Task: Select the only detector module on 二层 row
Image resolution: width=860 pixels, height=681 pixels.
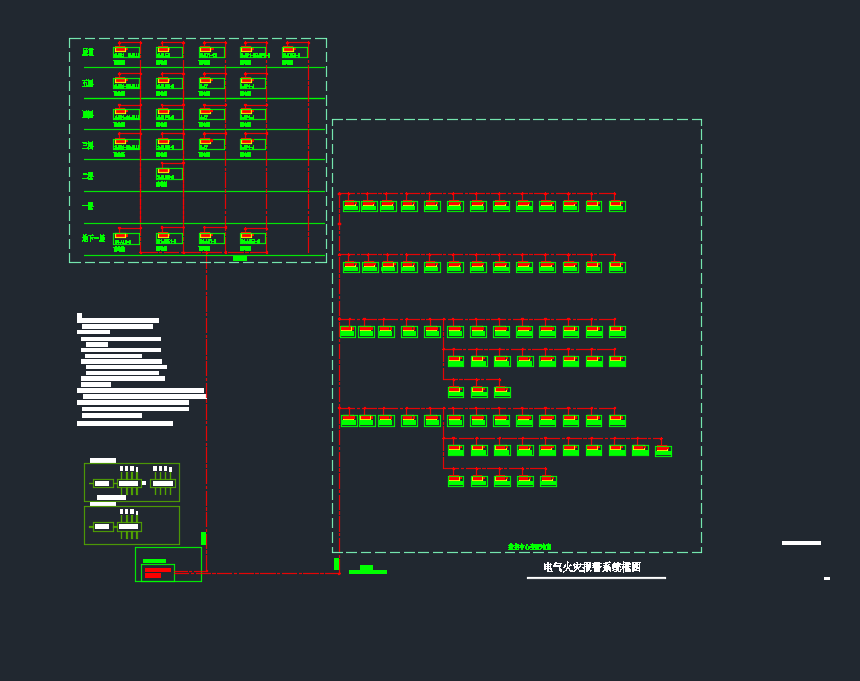Action: [x=169, y=174]
